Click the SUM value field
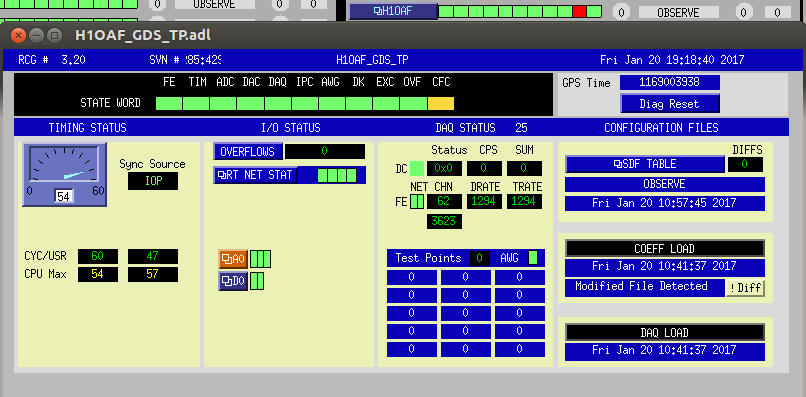 pyautogui.click(x=524, y=168)
